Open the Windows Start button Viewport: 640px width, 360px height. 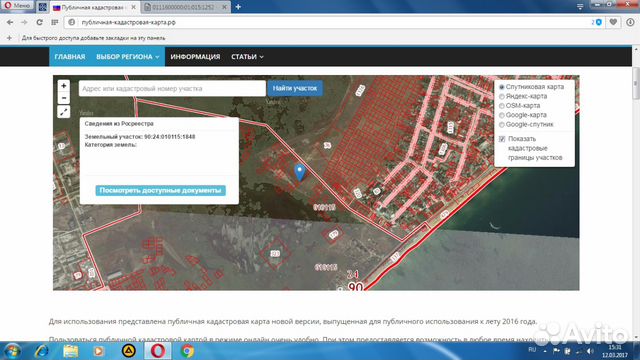12,351
